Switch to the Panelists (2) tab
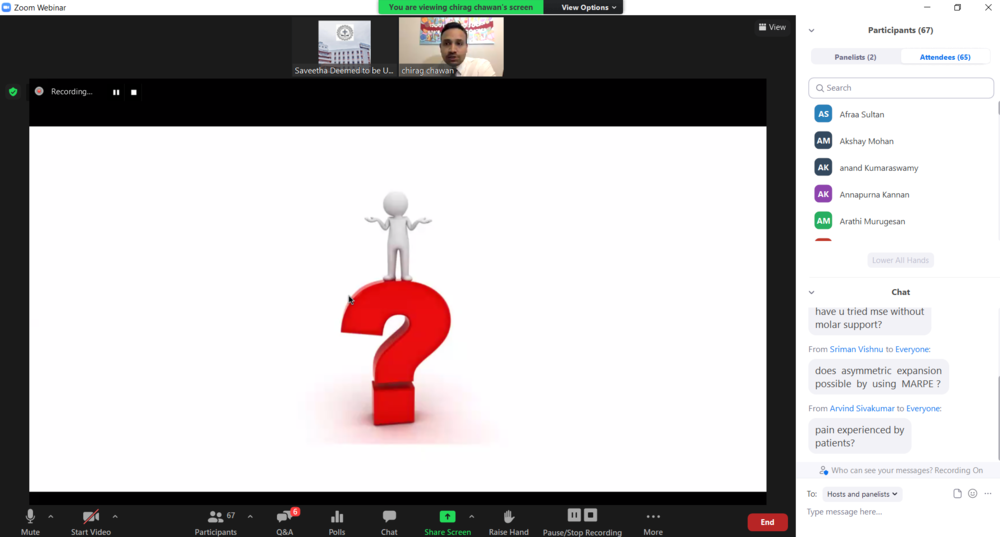The image size is (1000, 537). point(855,57)
